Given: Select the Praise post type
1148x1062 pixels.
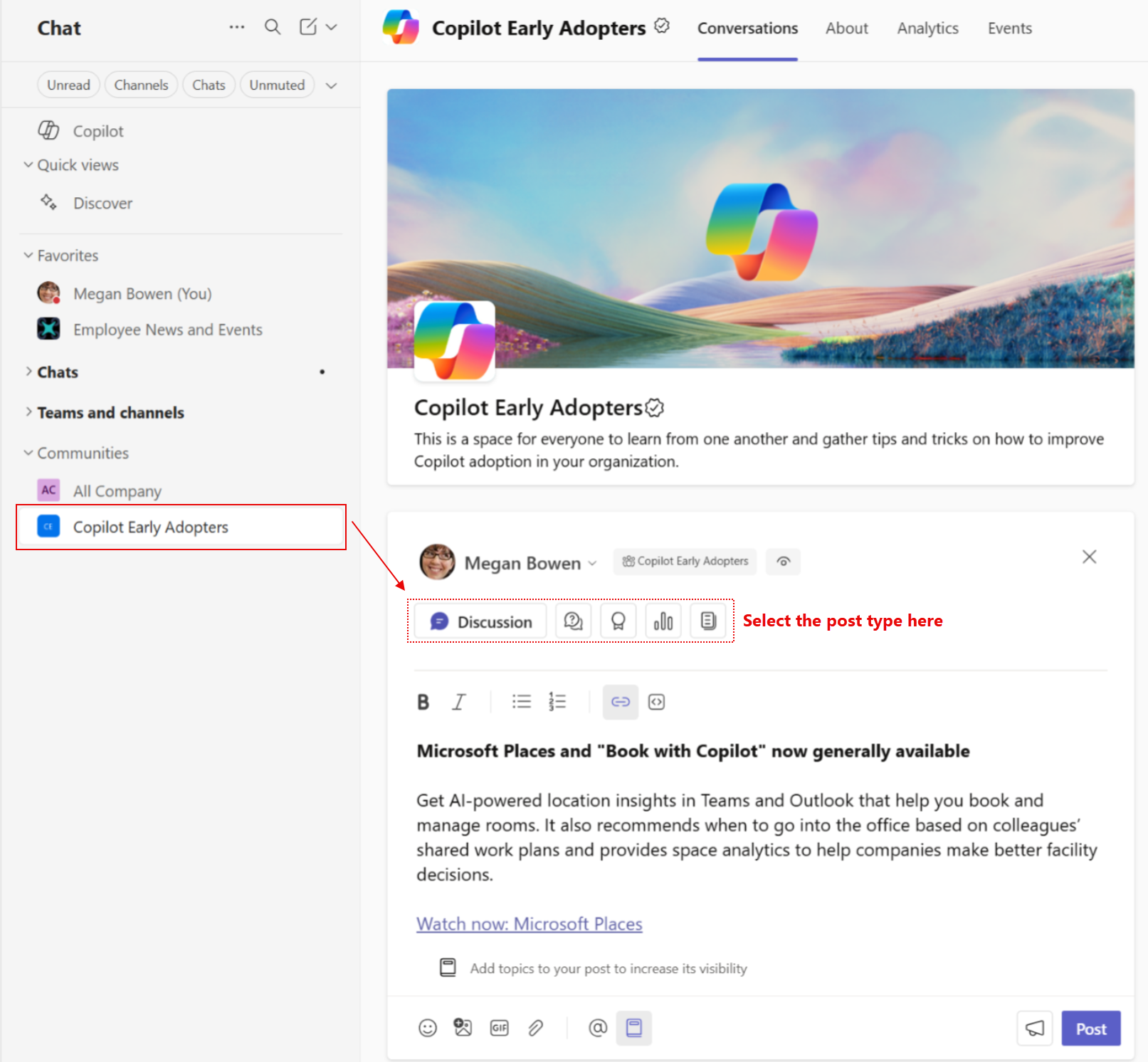Looking at the screenshot, I should coord(618,621).
